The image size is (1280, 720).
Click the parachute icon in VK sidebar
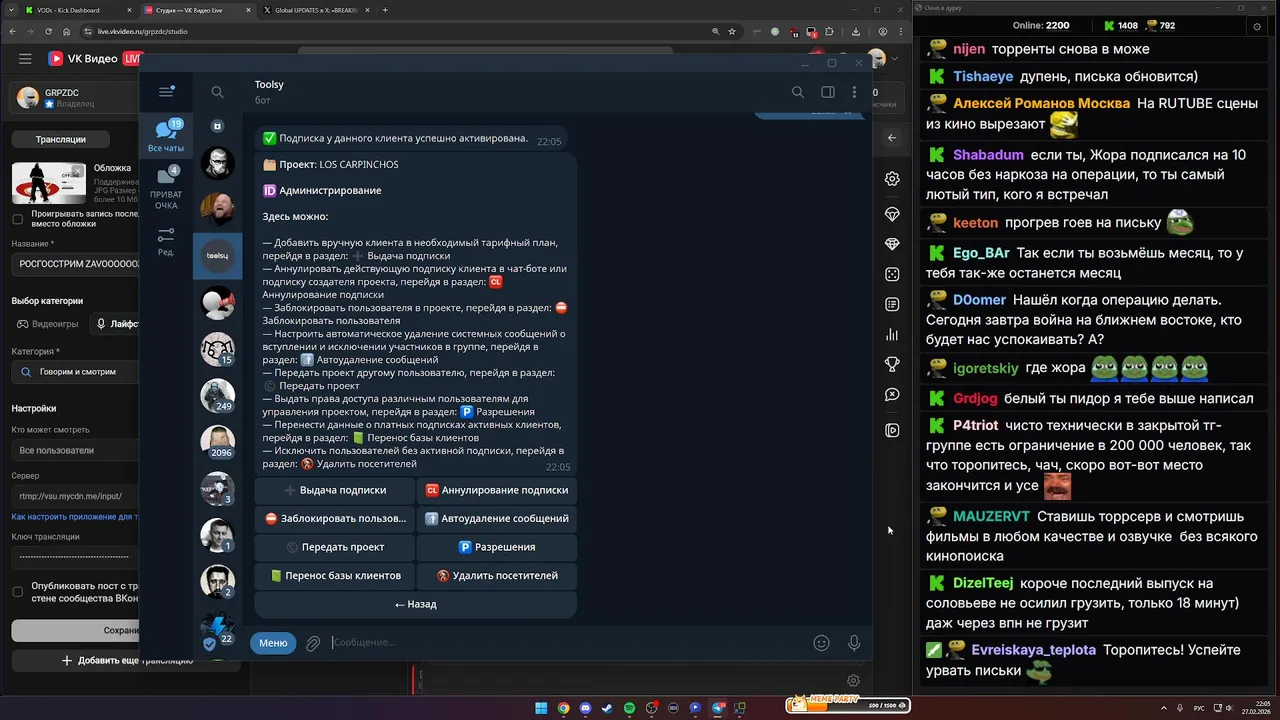point(892,214)
